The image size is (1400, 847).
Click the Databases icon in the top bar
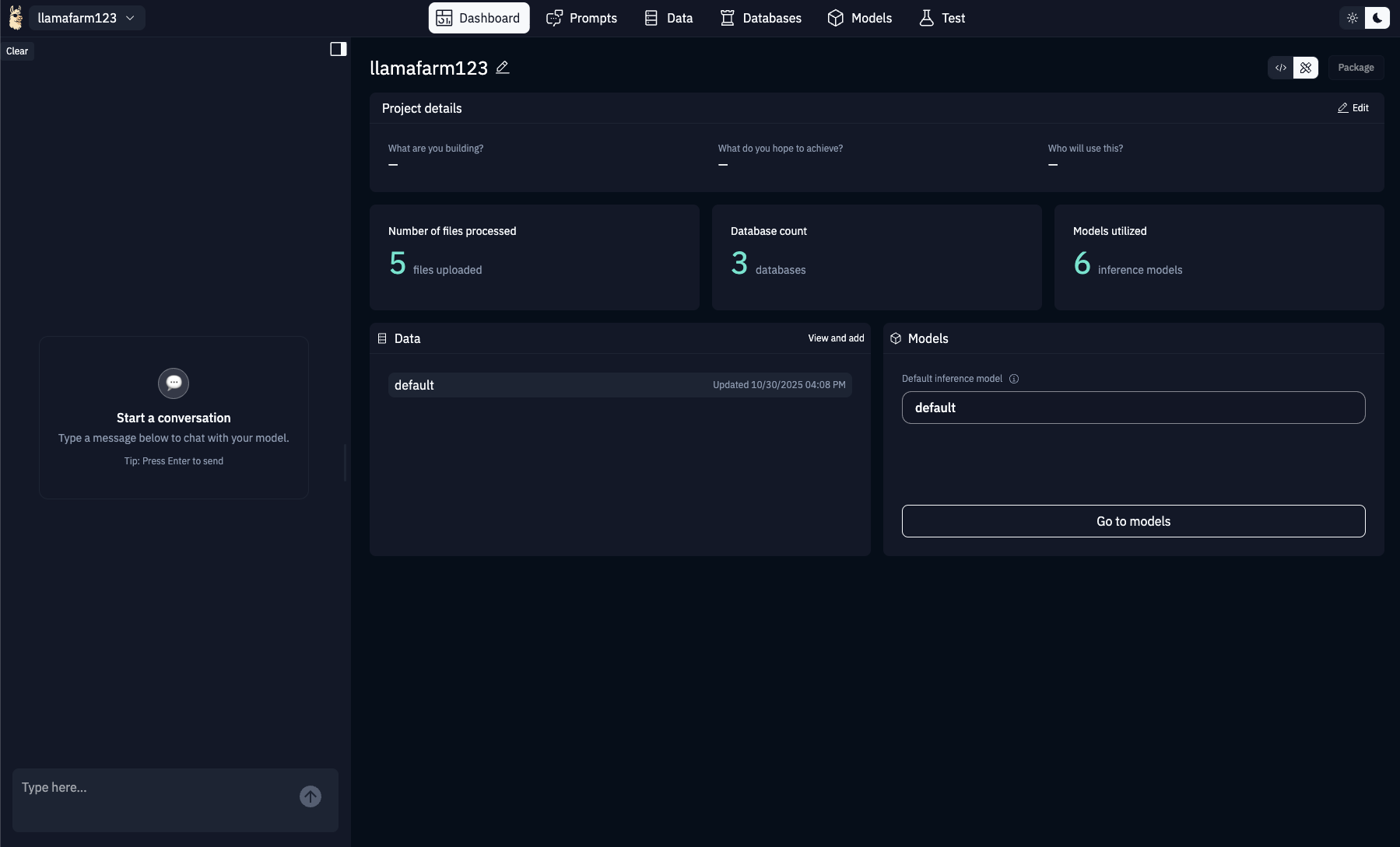728,17
